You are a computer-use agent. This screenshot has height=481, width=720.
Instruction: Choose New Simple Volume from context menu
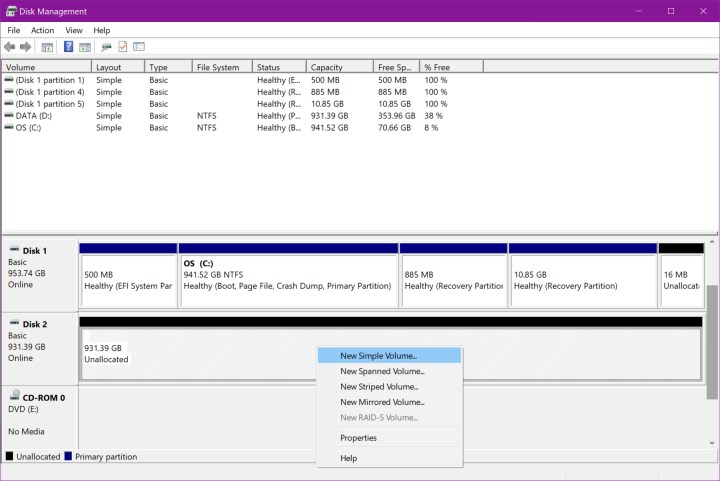coord(378,356)
